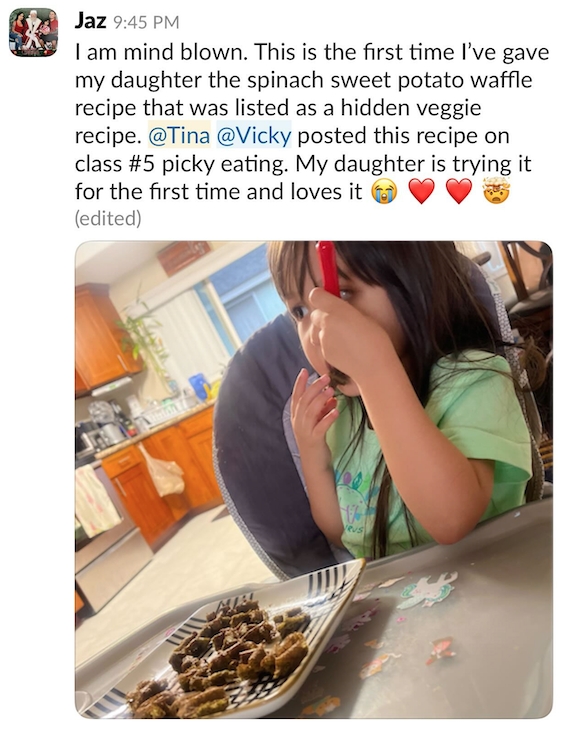Image resolution: width=566 pixels, height=729 pixels.
Task: Click the first red heart emoji
Action: (421, 192)
